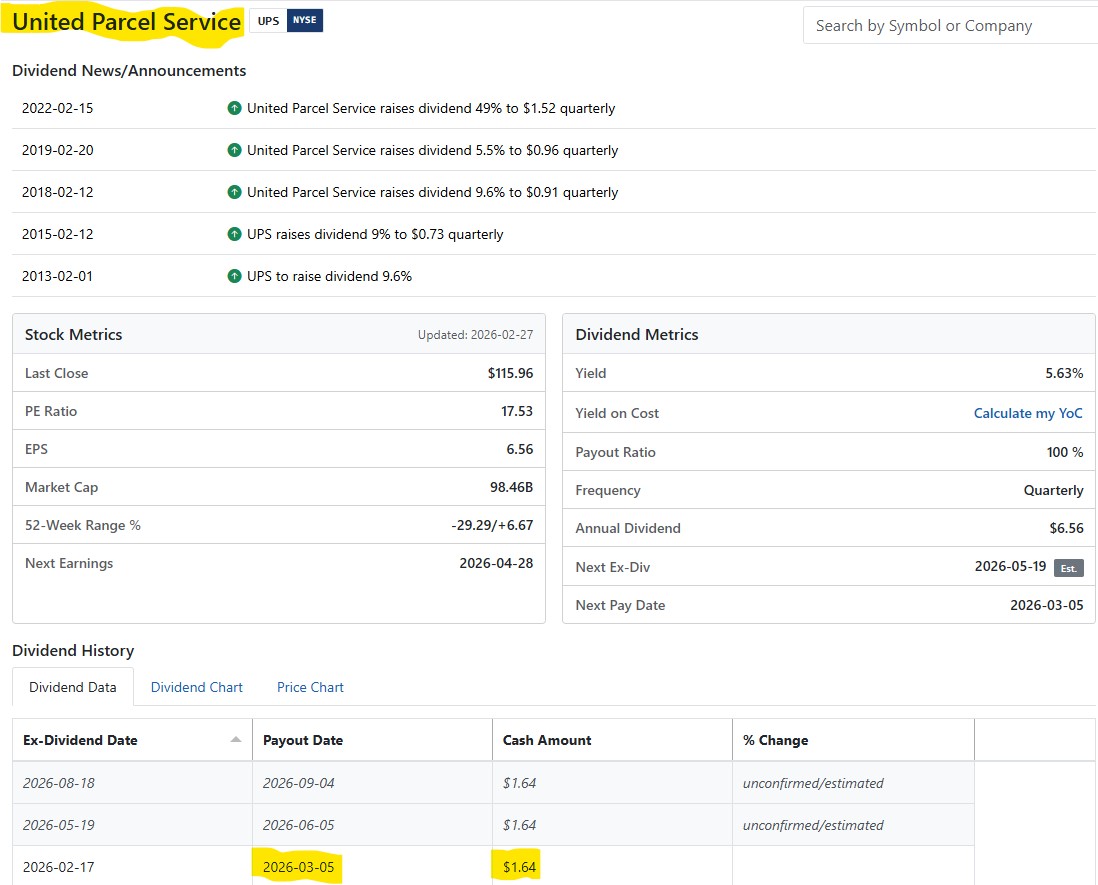Screen dimensions: 1098x885
Task: Click the green arrow icon beside 2019-02-20 news
Action: point(234,150)
